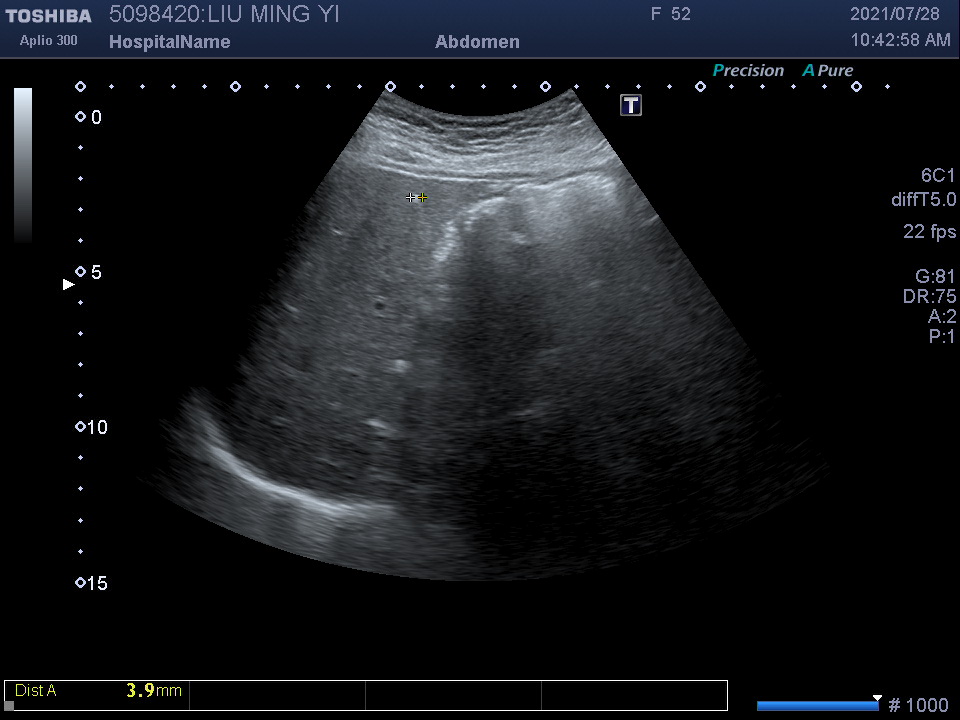
Task: Select the 10 cm depth scale marker
Action: [81, 427]
